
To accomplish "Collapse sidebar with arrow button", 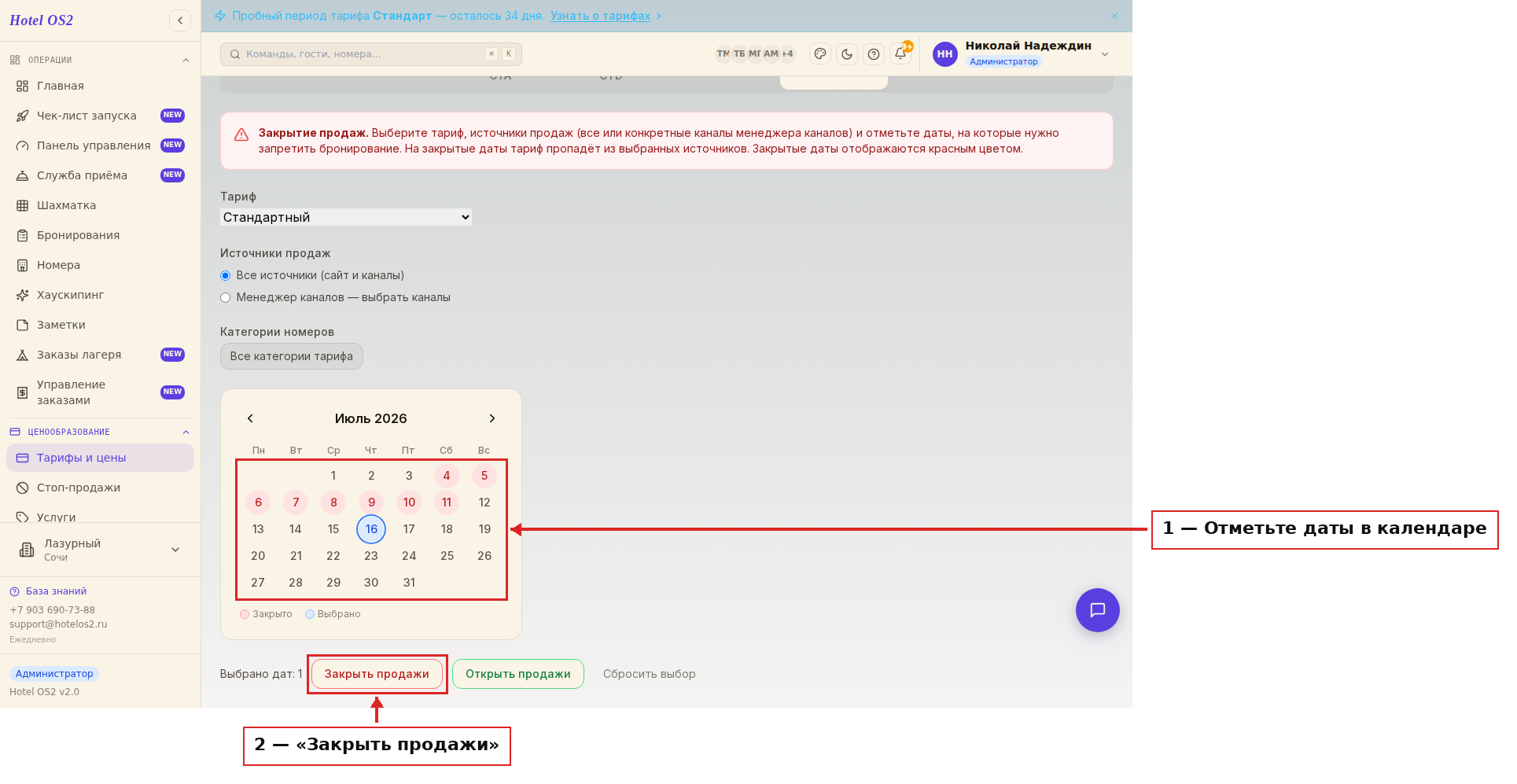I will click(180, 20).
